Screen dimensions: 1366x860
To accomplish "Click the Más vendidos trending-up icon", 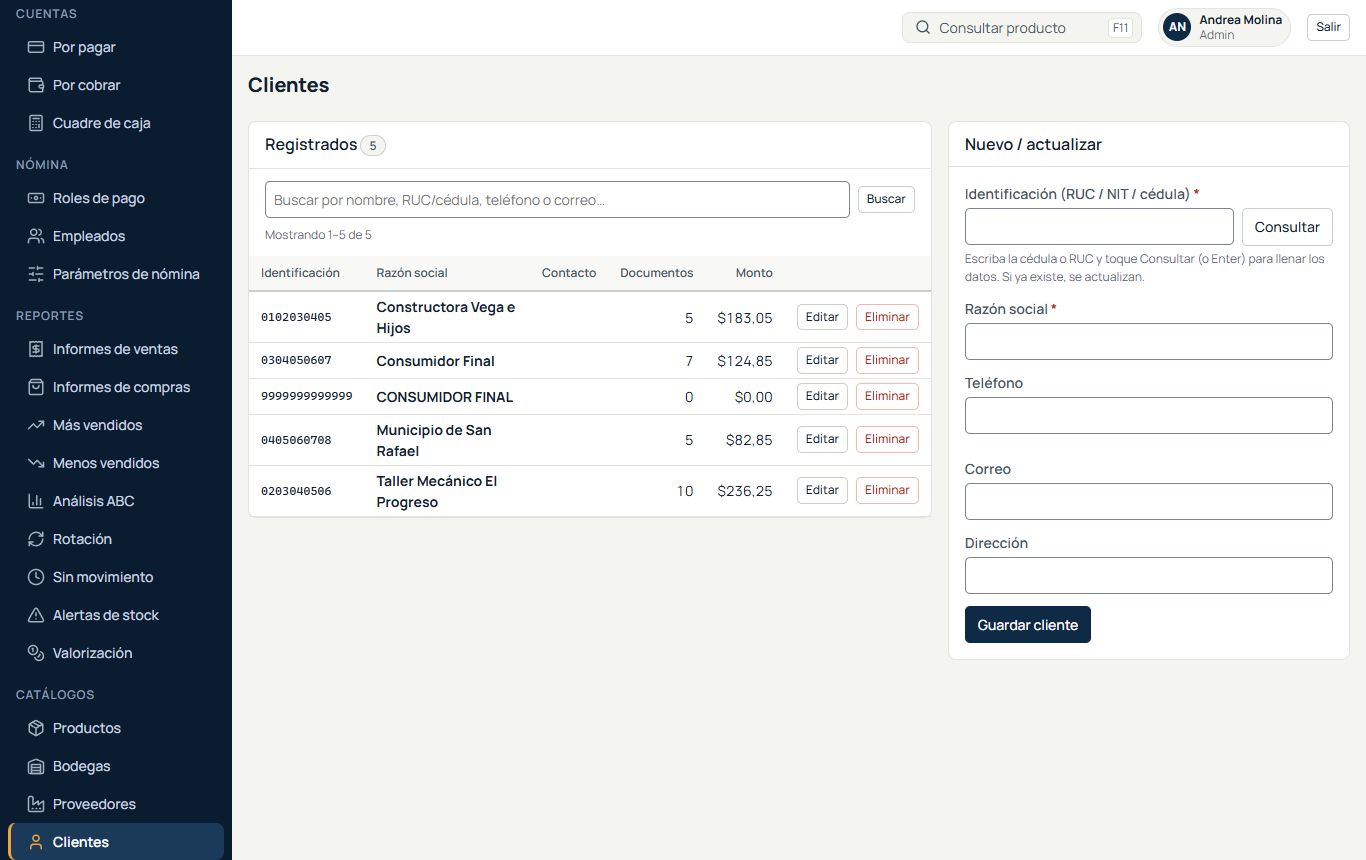I will 36,425.
